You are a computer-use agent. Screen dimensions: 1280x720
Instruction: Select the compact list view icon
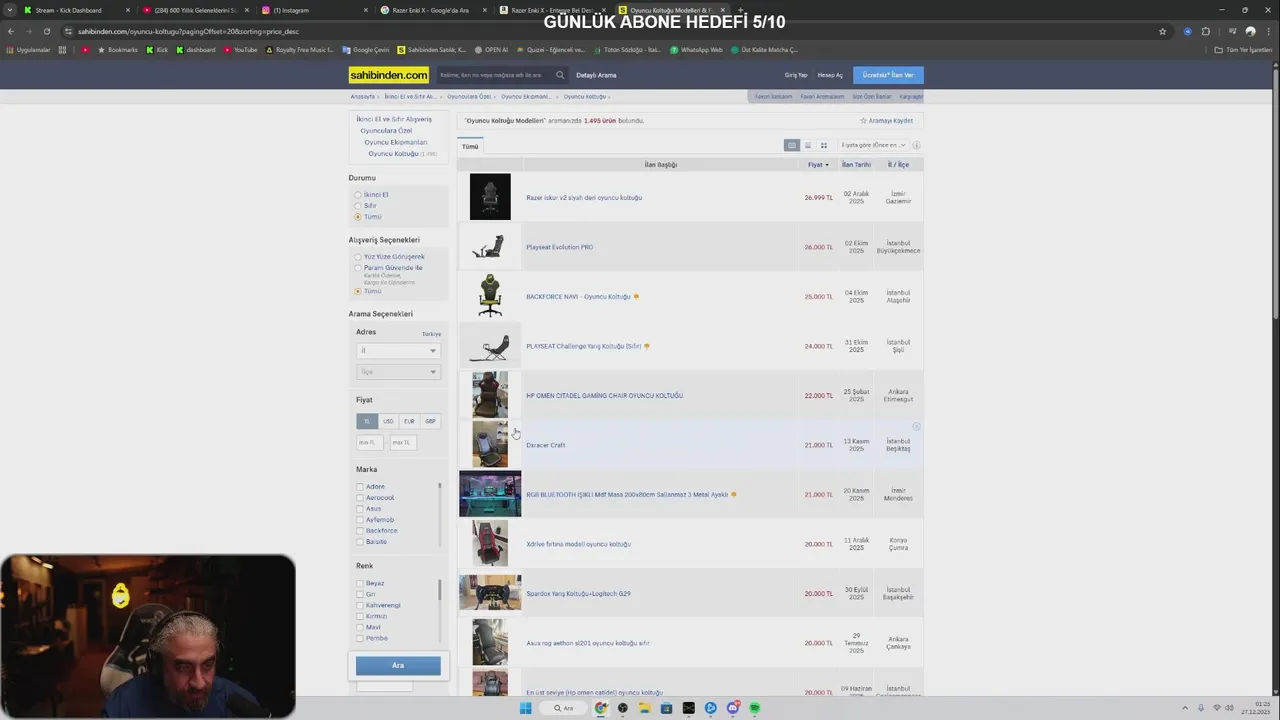pos(808,145)
